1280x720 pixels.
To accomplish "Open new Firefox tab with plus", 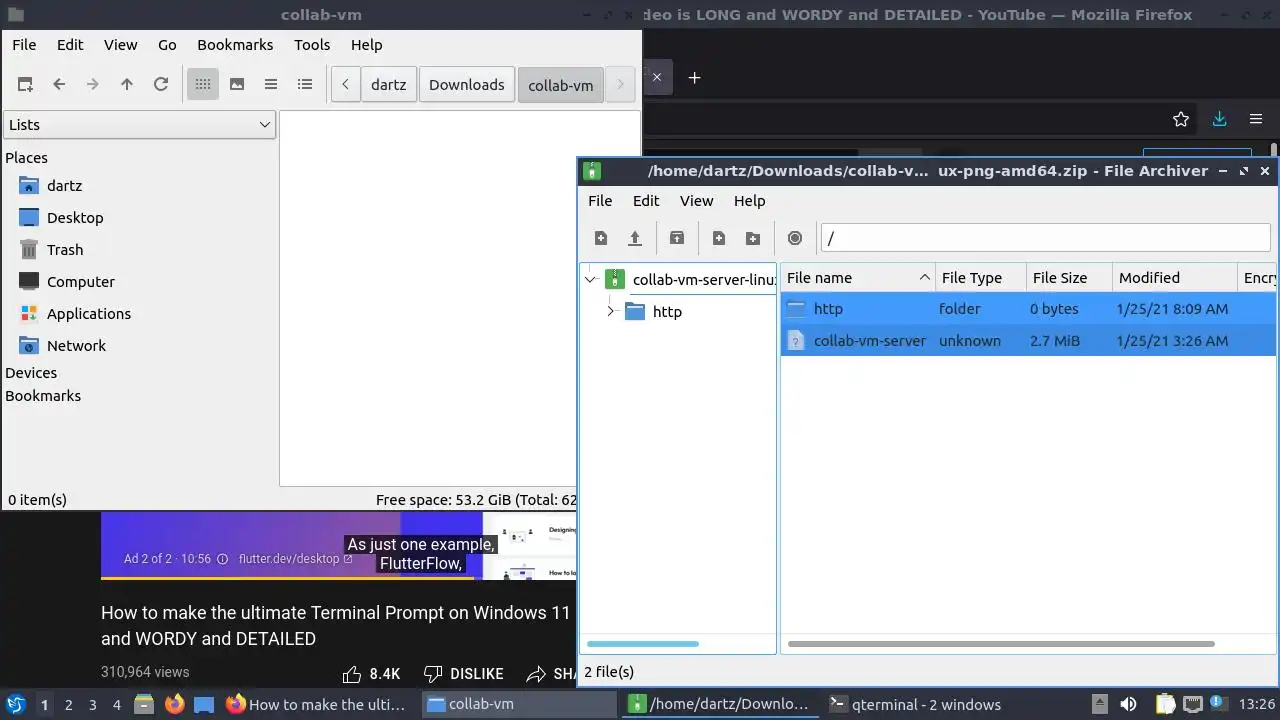I will click(x=695, y=77).
